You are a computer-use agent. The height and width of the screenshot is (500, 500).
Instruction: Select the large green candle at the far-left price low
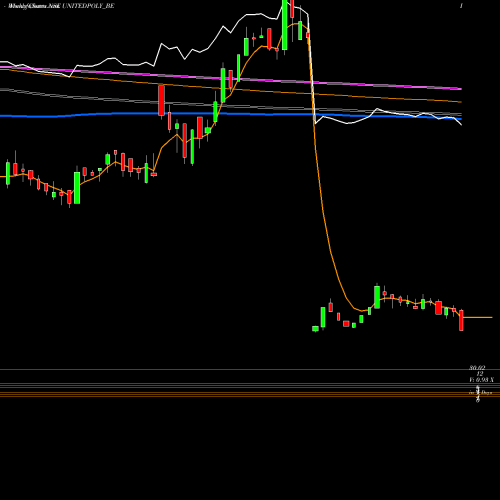pyautogui.click(x=77, y=188)
